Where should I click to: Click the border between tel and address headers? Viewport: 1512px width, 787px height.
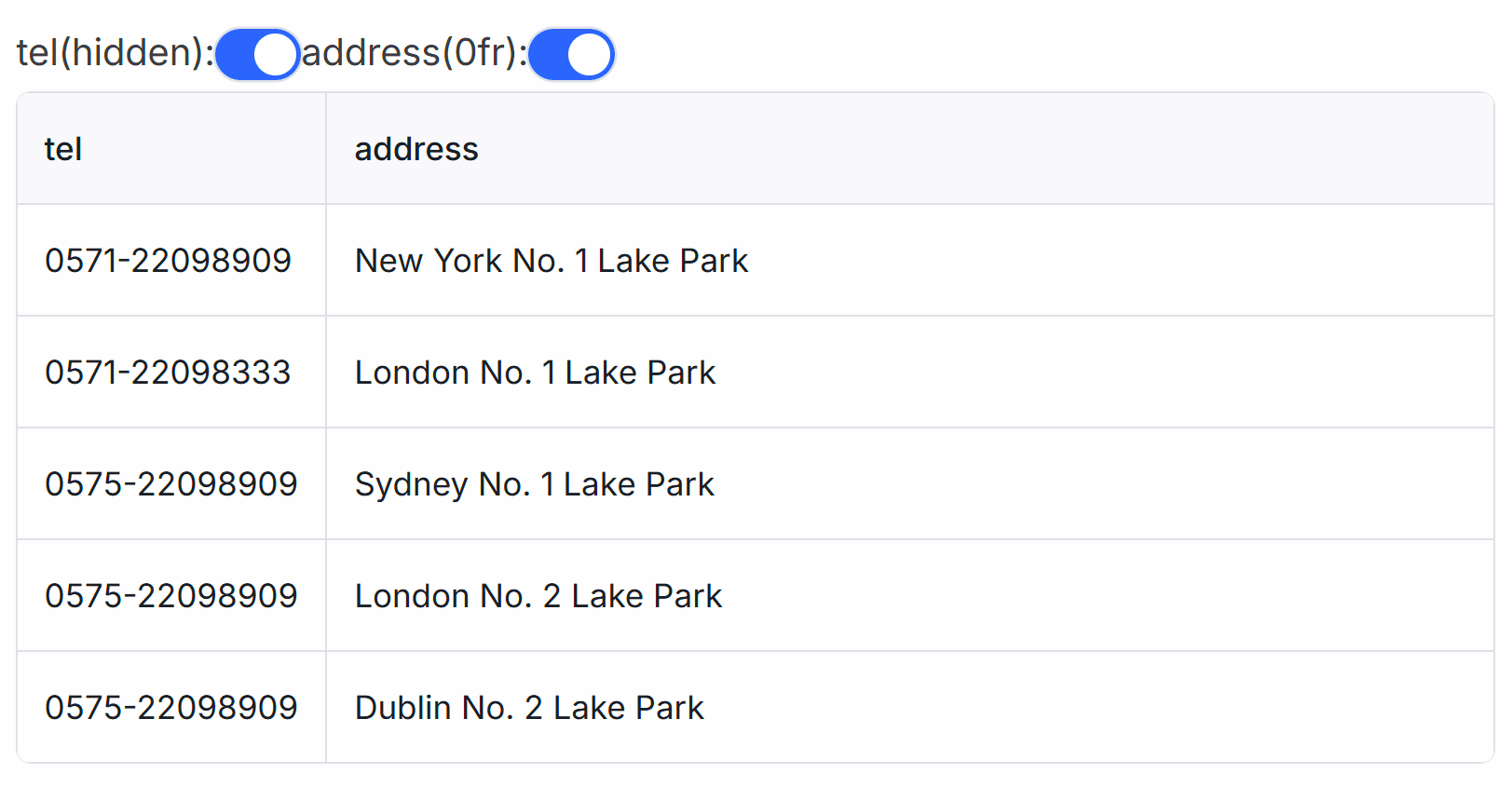[326, 149]
